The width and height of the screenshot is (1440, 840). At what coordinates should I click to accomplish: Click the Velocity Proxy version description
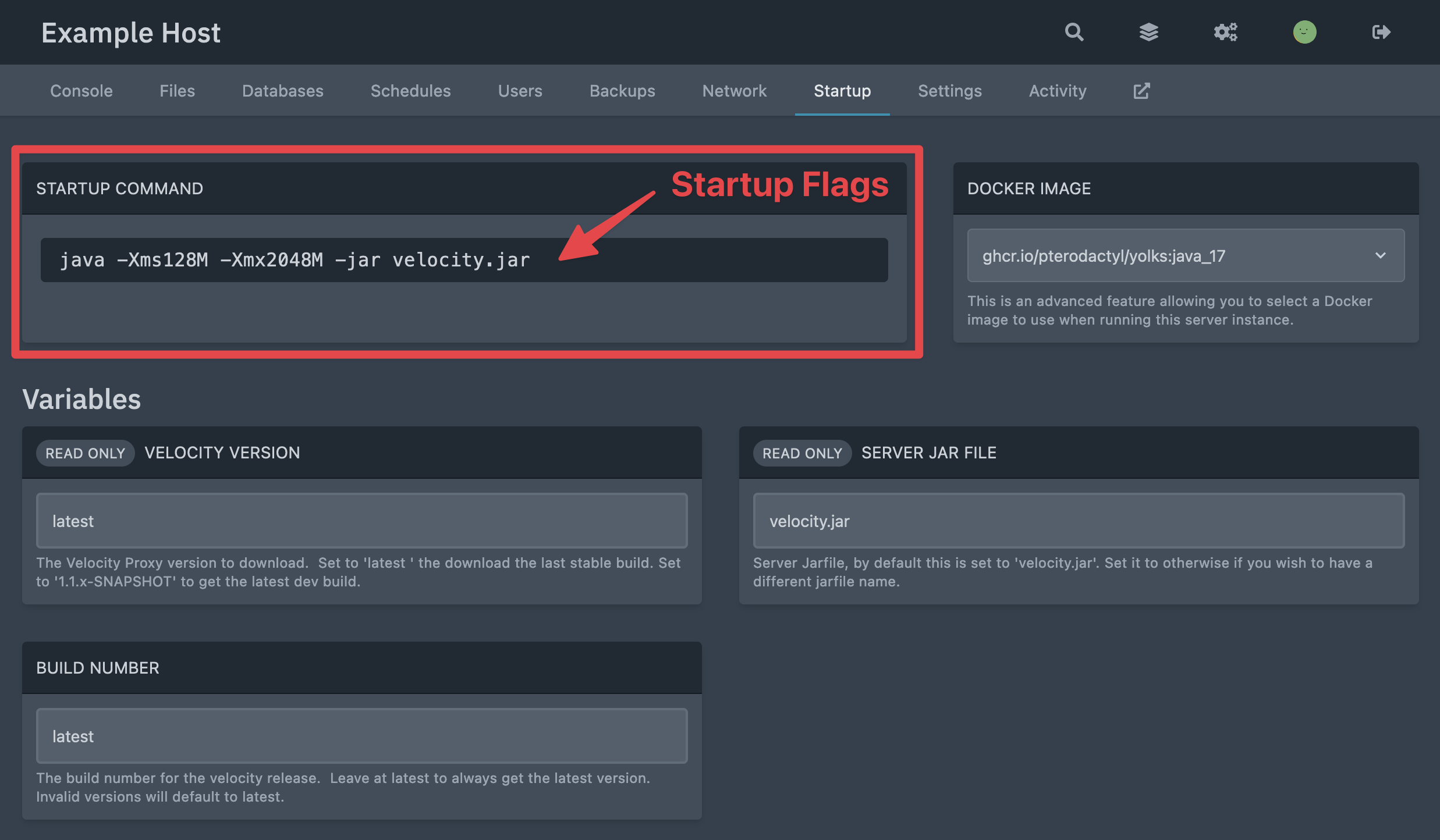click(358, 572)
